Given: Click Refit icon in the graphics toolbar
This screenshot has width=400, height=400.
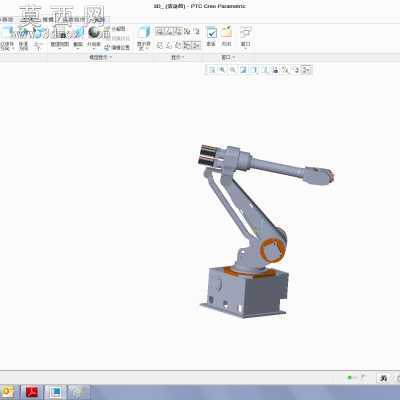Looking at the screenshot, I should [x=212, y=69].
